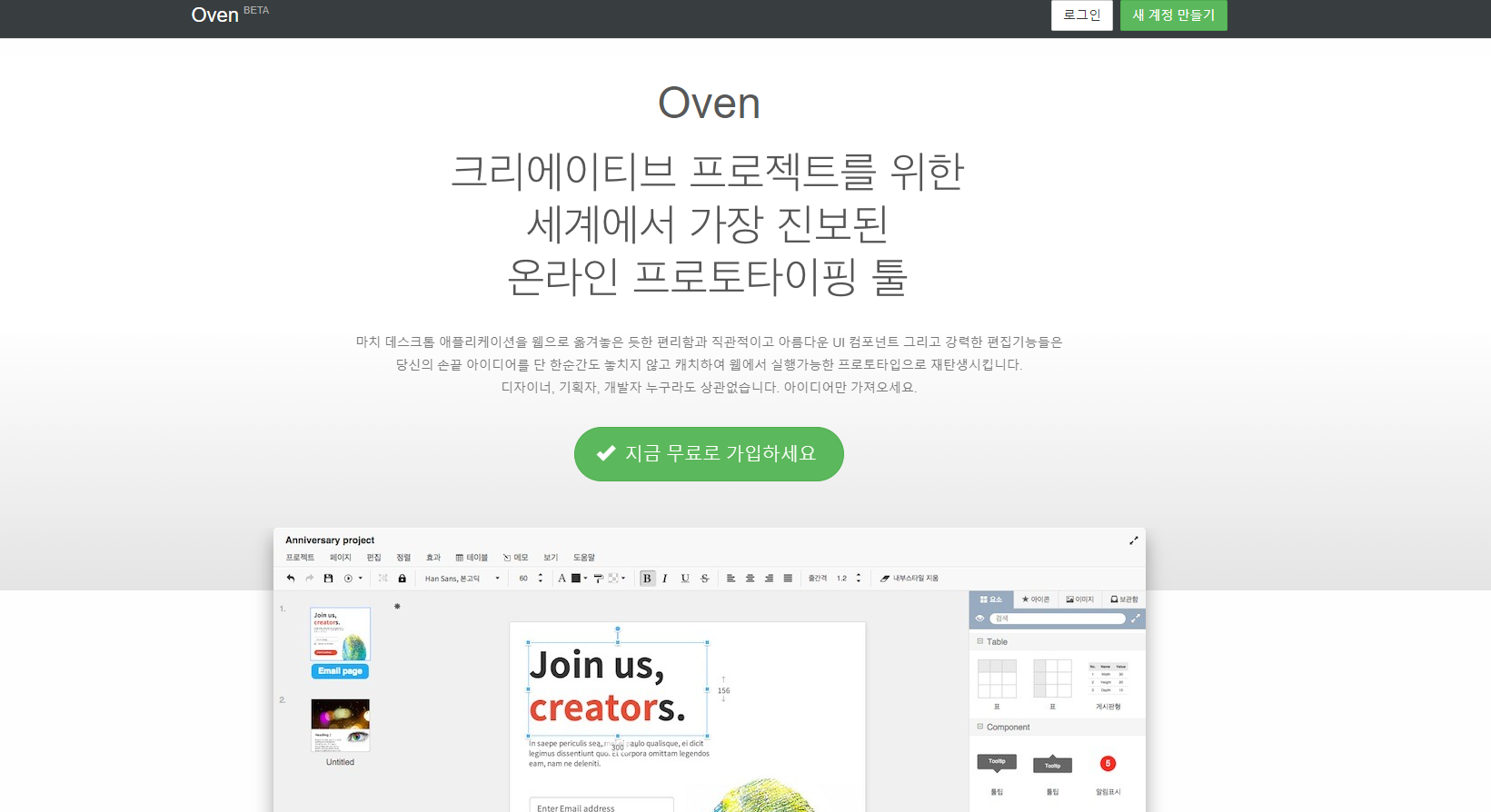Click the preview play circle icon

[x=348, y=579]
